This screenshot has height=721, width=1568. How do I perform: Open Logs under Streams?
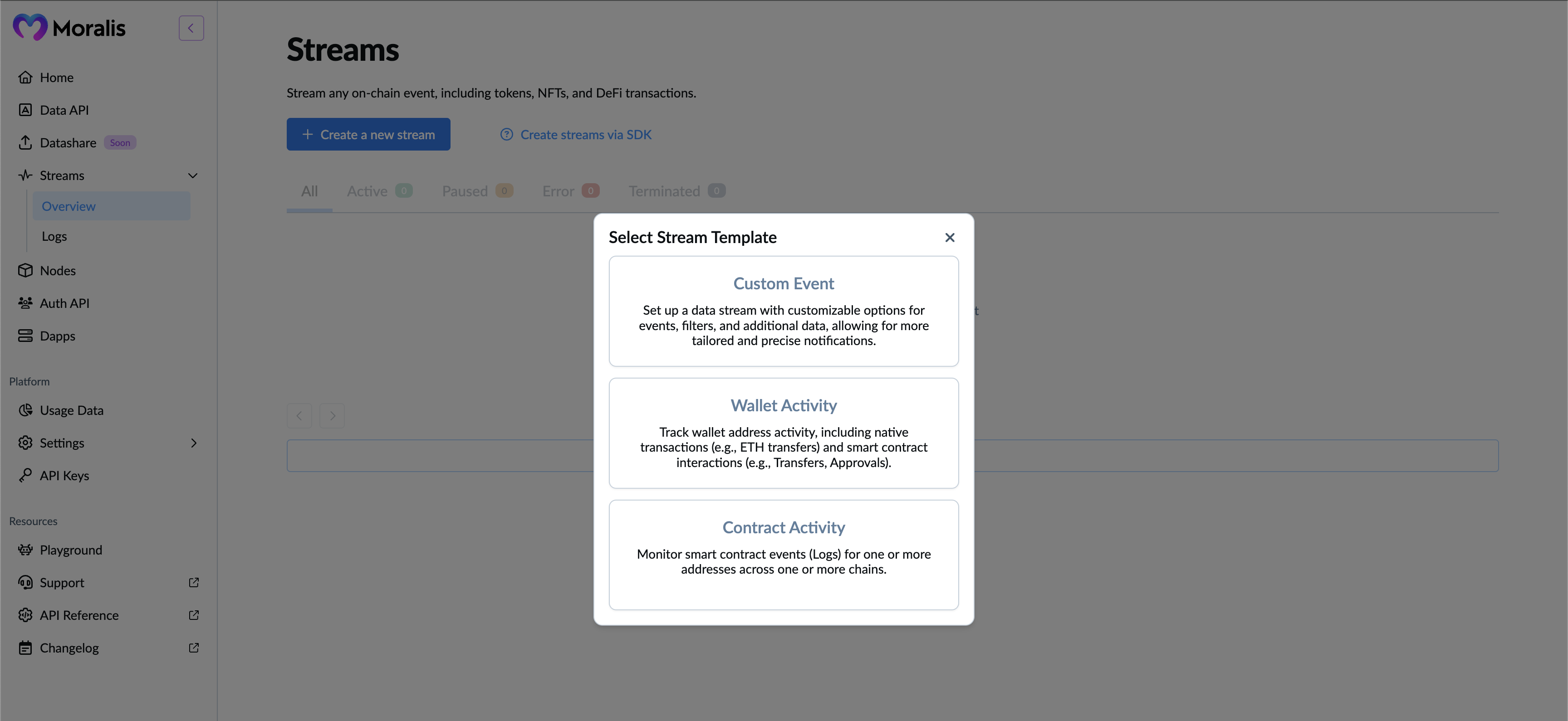tap(54, 236)
